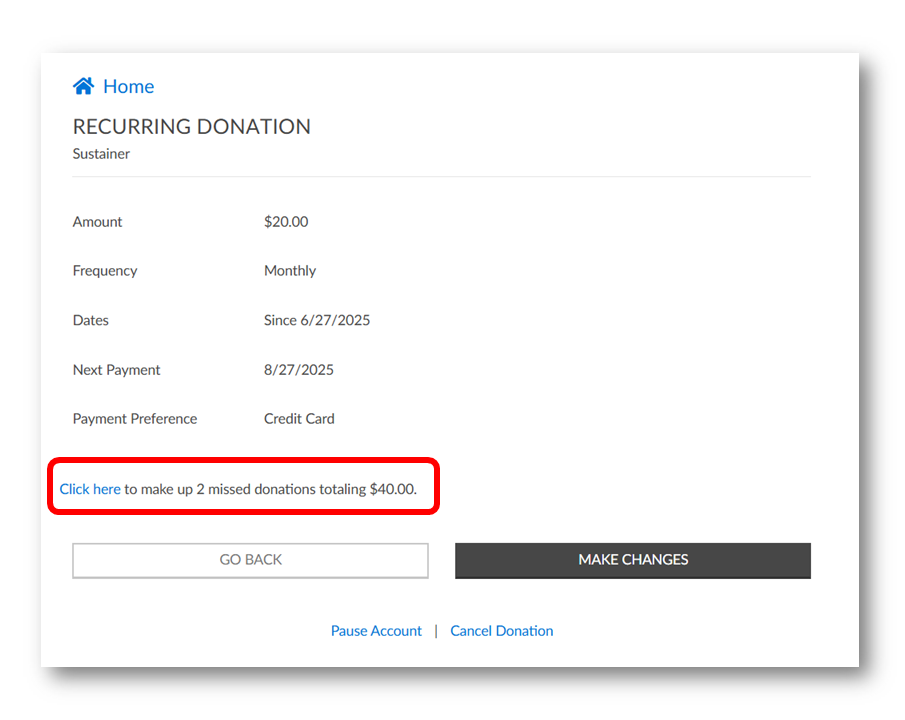The image size is (905, 720).
Task: Select the $20.00 amount value
Action: click(x=286, y=222)
